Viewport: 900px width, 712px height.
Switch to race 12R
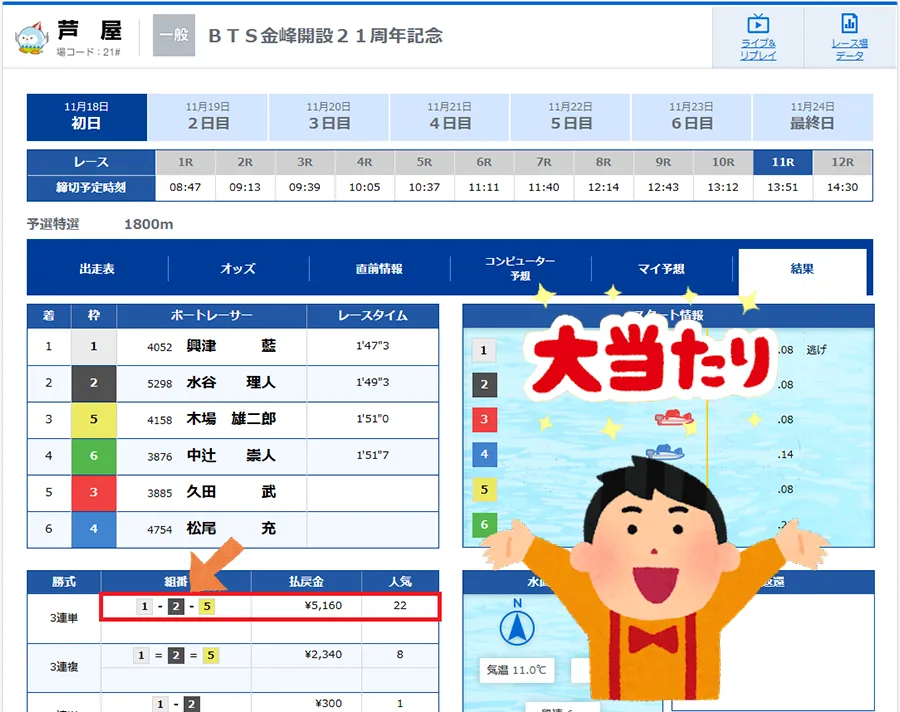click(x=842, y=162)
